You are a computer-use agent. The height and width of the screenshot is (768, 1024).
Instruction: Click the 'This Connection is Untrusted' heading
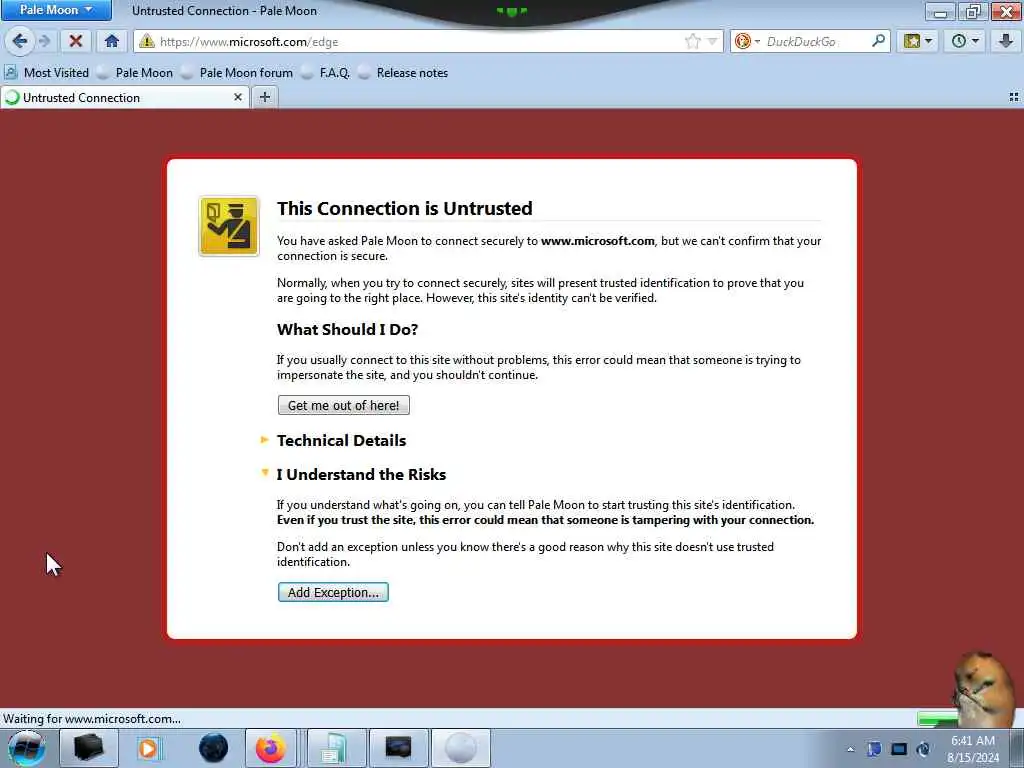point(405,208)
